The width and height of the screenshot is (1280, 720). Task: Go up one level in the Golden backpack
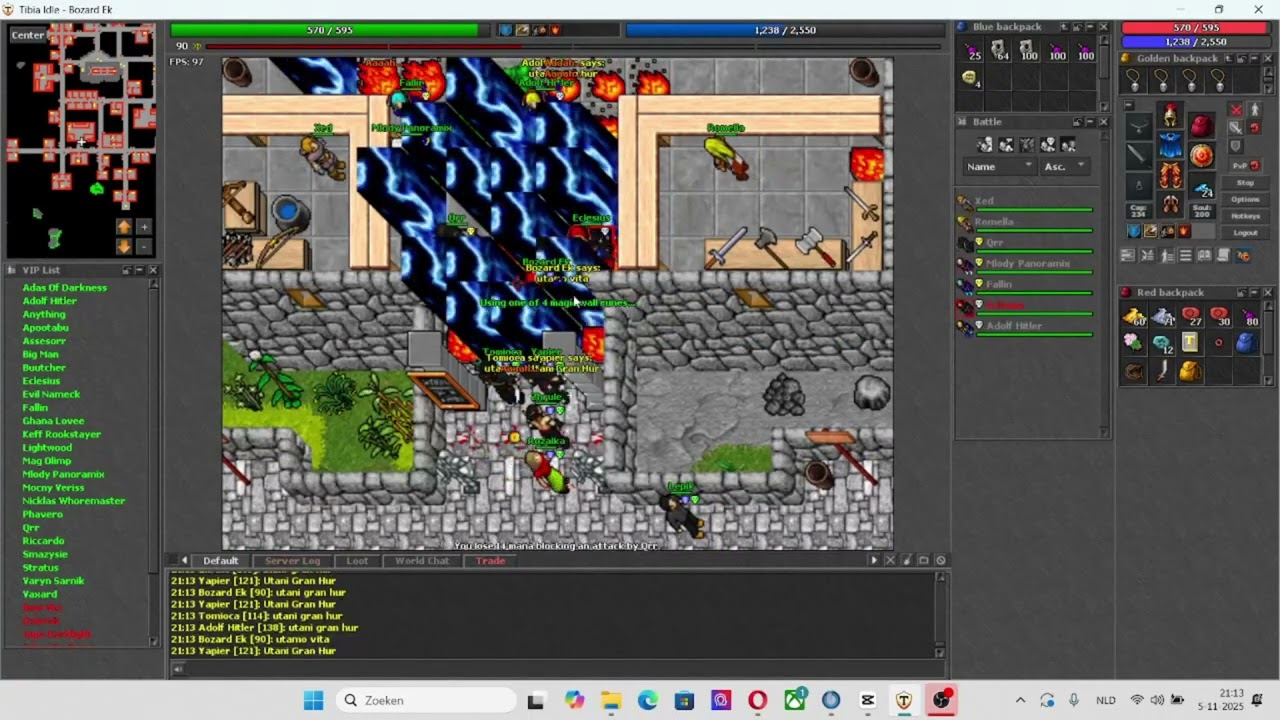pos(1228,58)
